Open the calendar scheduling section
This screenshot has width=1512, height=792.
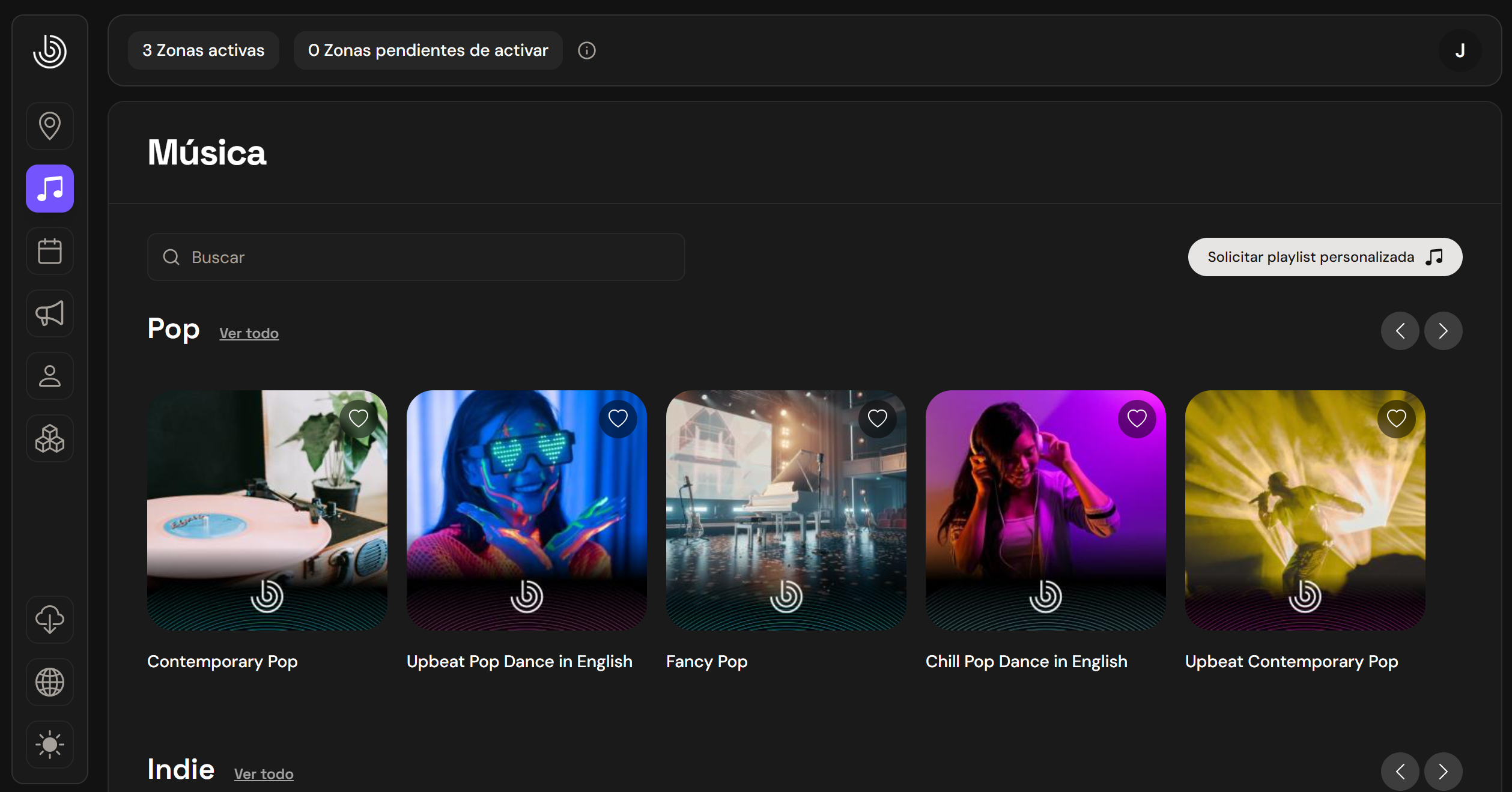[x=50, y=251]
